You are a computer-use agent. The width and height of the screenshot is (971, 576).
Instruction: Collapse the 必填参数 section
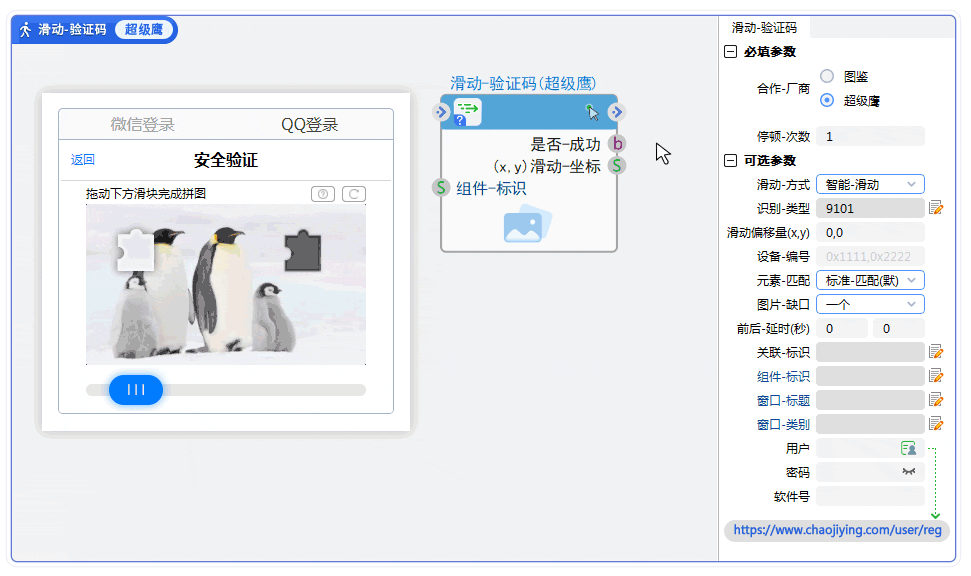[x=731, y=52]
